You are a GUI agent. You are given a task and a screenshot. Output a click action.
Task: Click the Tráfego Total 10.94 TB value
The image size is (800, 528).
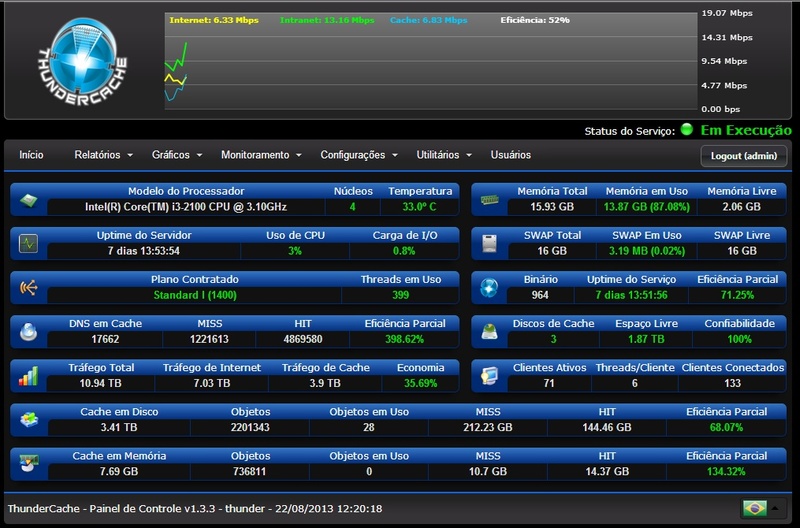tap(101, 383)
